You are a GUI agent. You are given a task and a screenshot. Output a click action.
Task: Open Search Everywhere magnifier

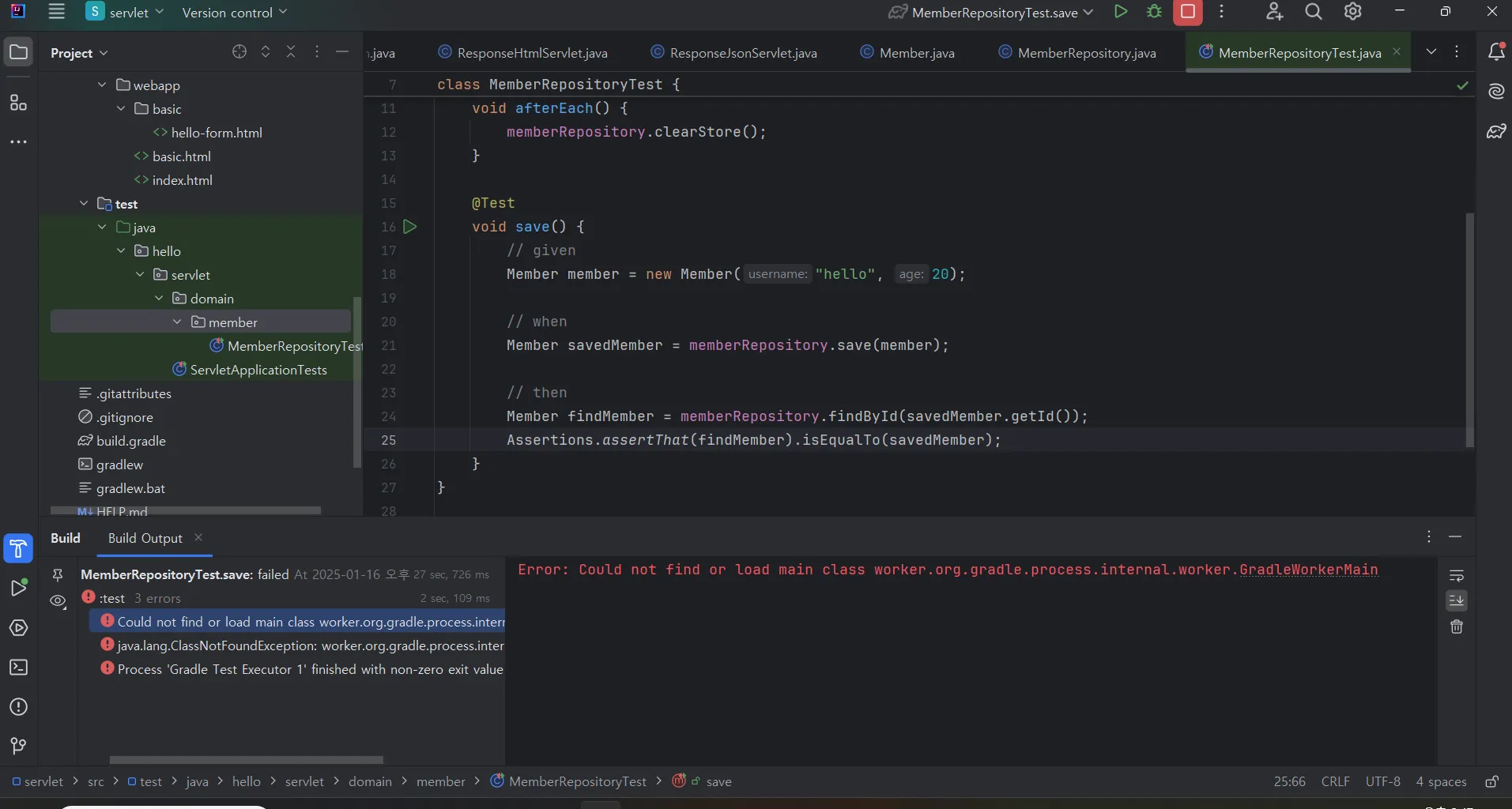[x=1314, y=12]
